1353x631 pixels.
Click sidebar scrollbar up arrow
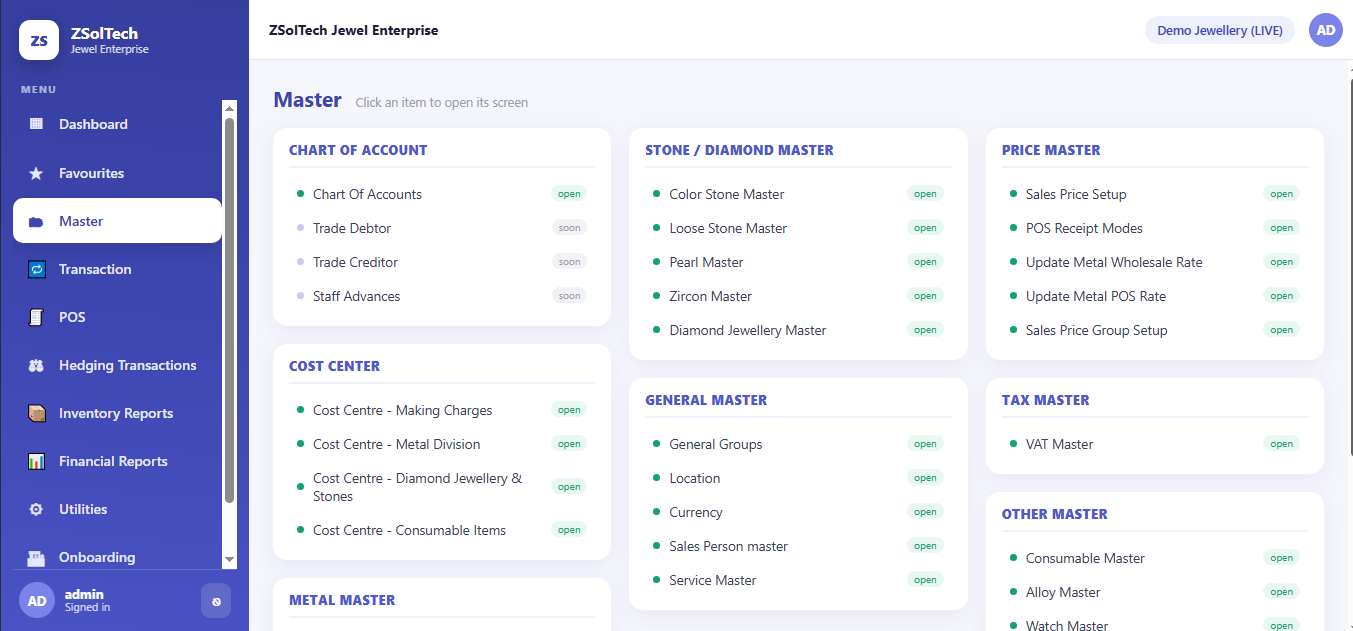(x=229, y=108)
